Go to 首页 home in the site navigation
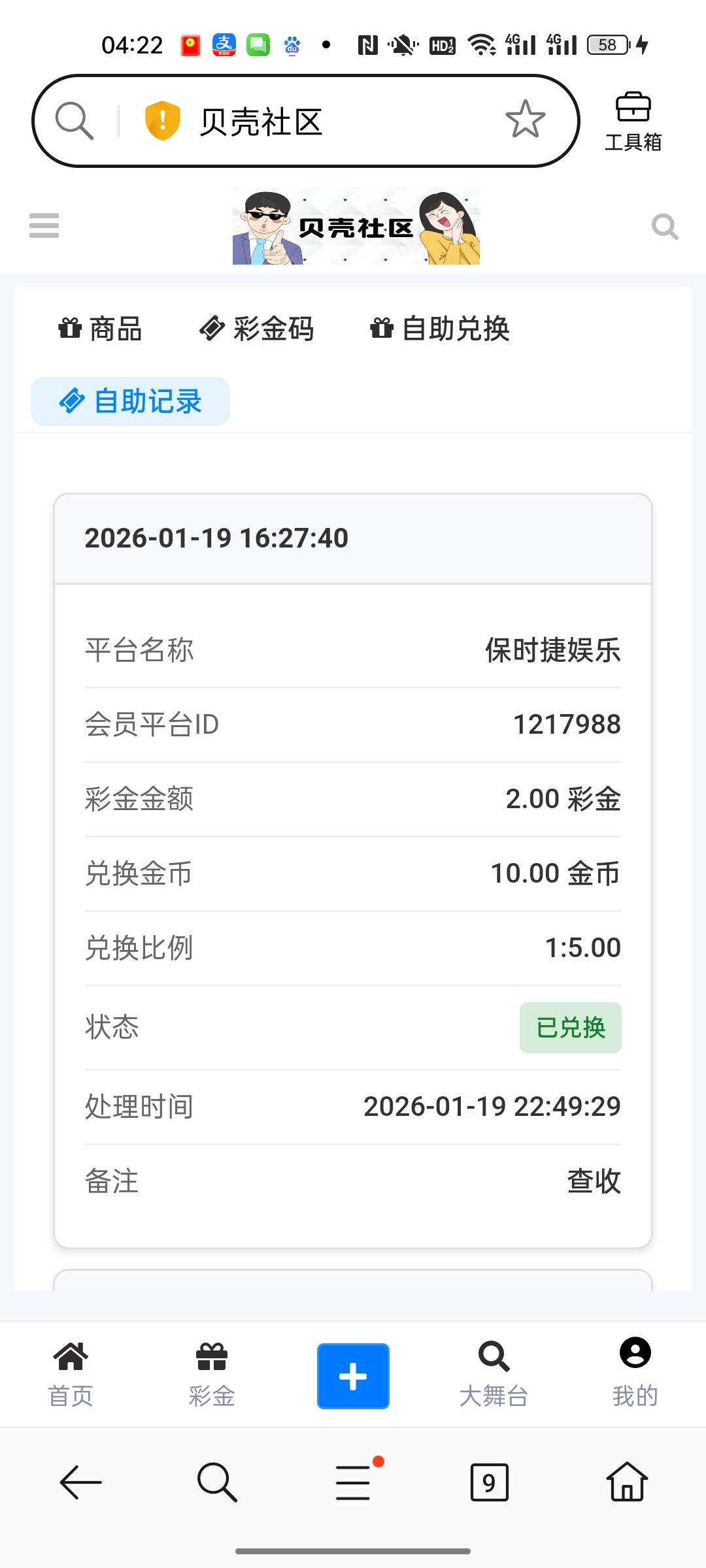Screen dimensions: 706x1568 pyautogui.click(x=71, y=1375)
